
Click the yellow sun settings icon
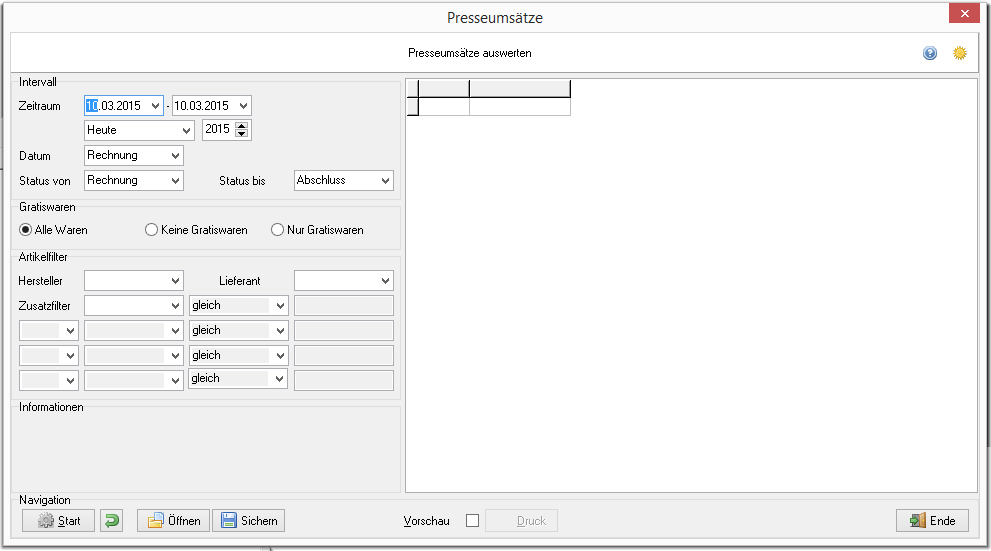coord(959,53)
